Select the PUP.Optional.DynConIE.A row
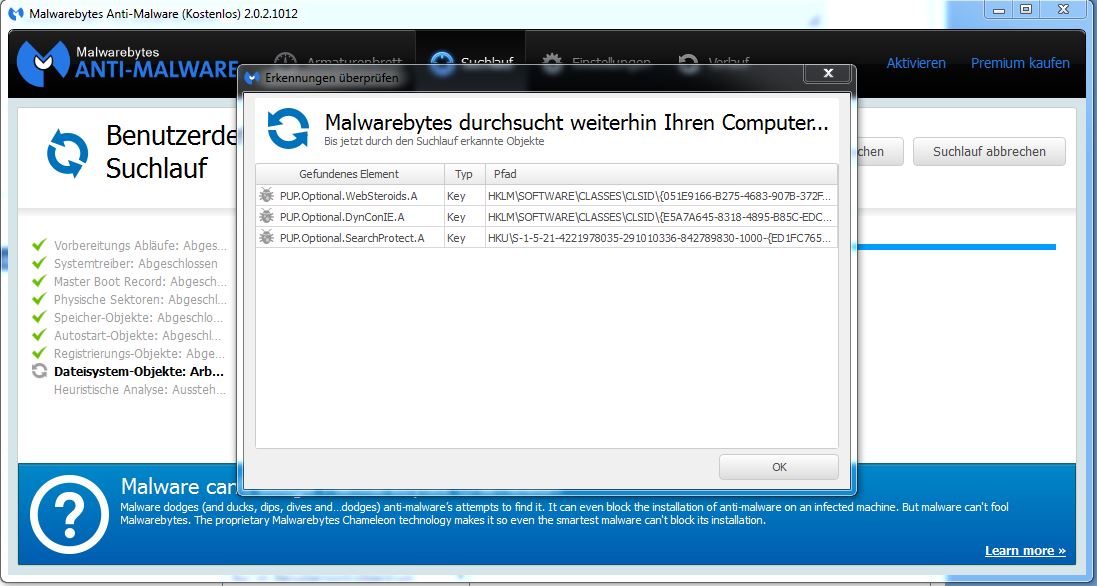 tap(546, 217)
